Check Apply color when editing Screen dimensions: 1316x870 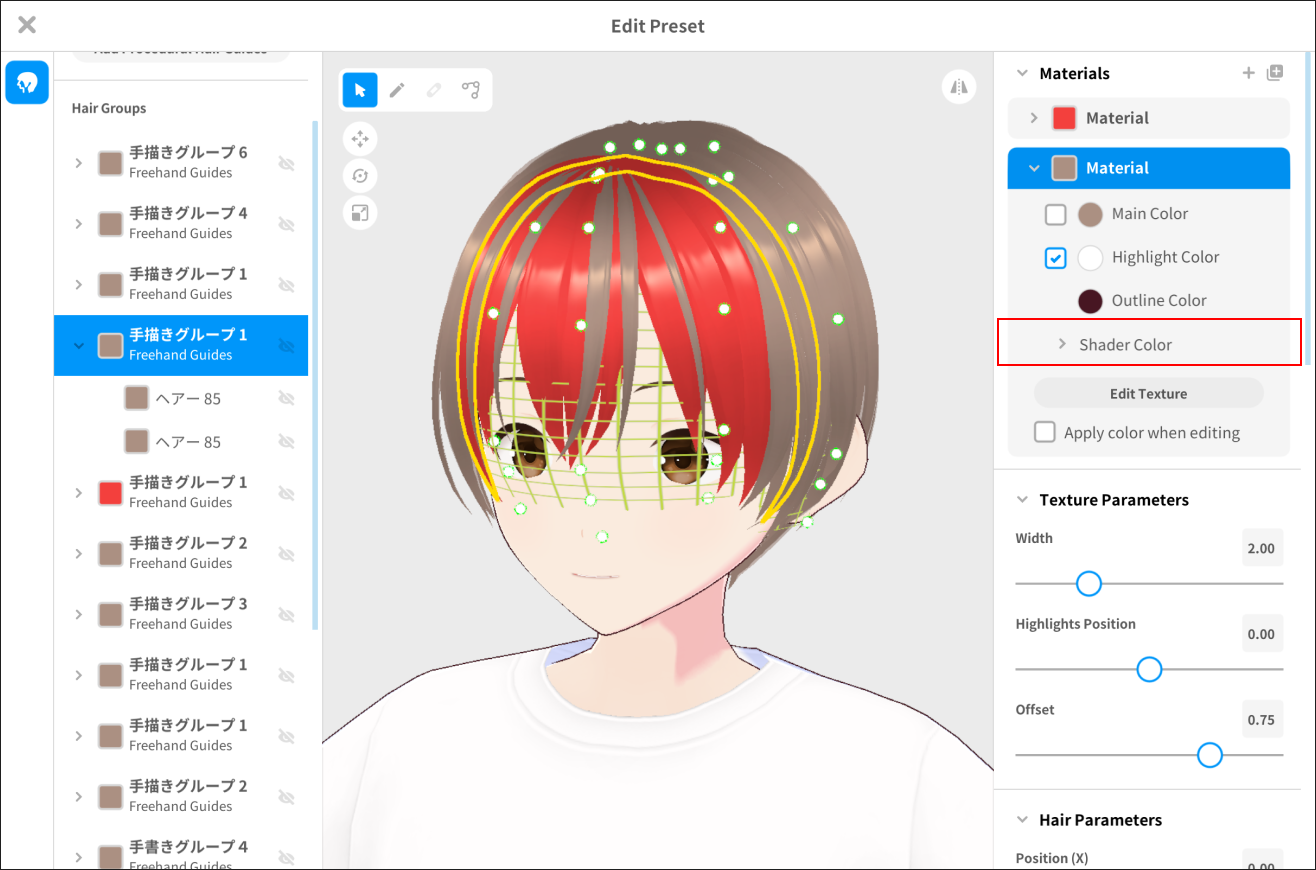[1045, 432]
